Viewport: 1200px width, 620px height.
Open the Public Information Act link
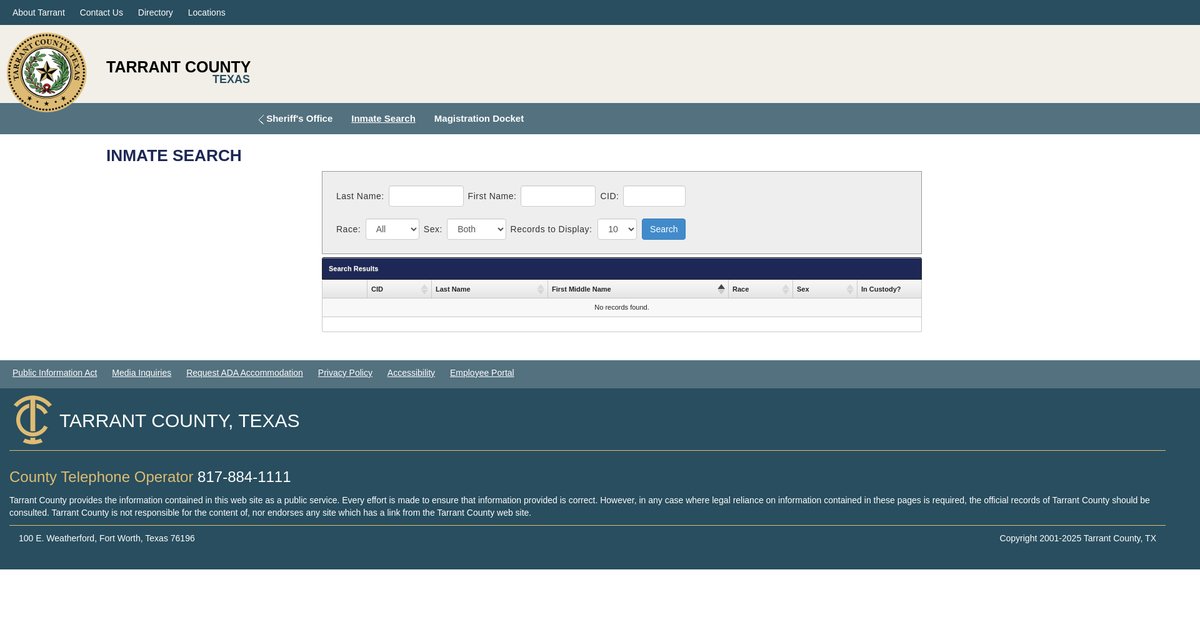(x=55, y=373)
